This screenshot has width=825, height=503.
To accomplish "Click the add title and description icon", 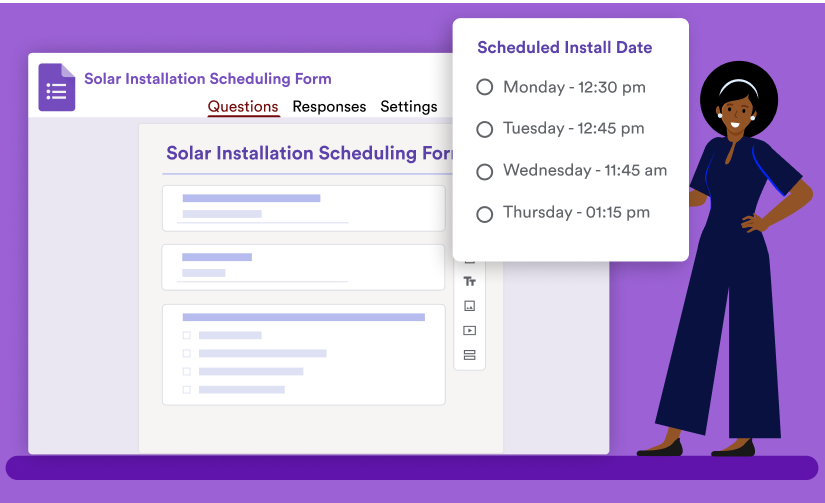I will point(469,282).
